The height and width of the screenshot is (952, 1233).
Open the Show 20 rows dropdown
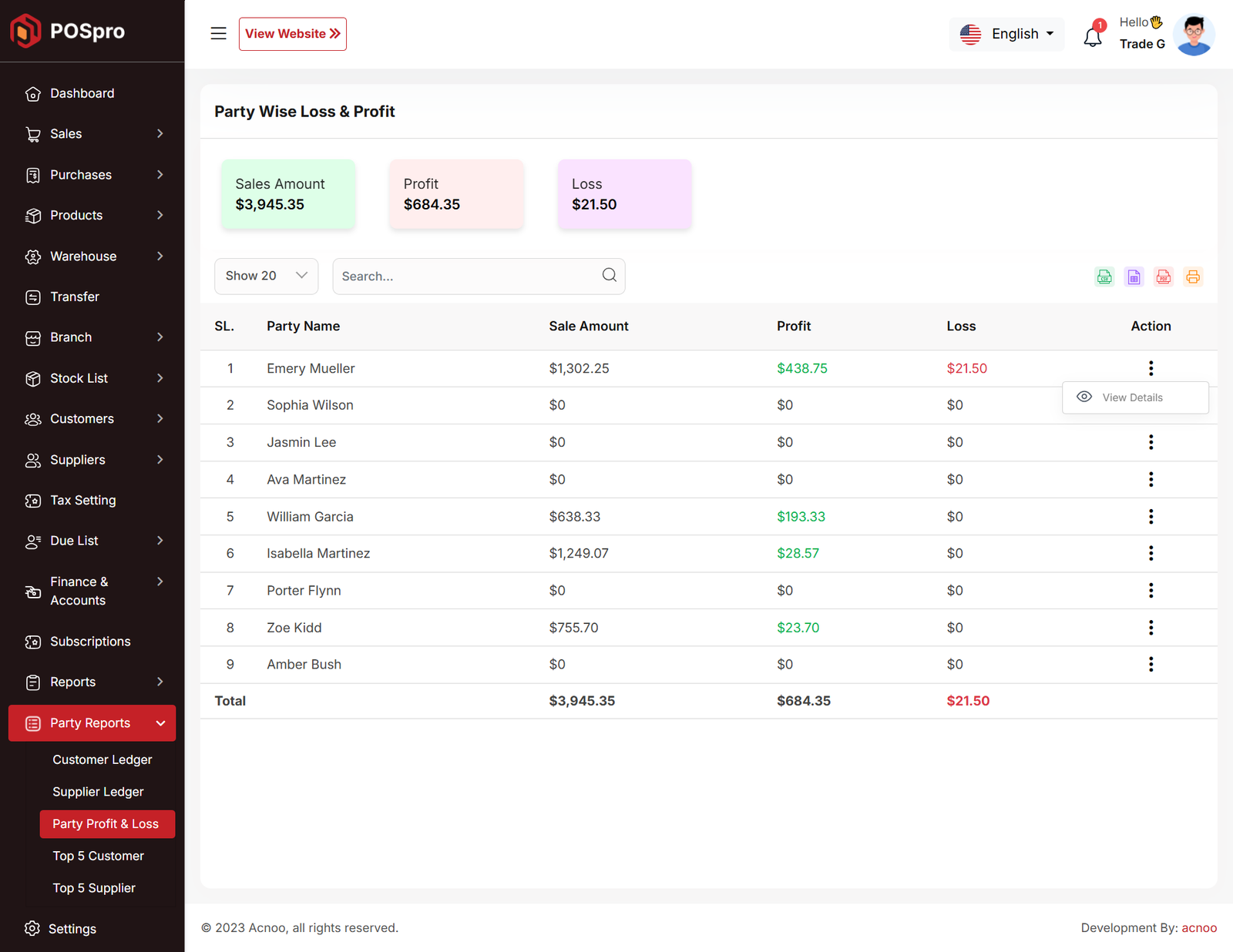click(266, 276)
